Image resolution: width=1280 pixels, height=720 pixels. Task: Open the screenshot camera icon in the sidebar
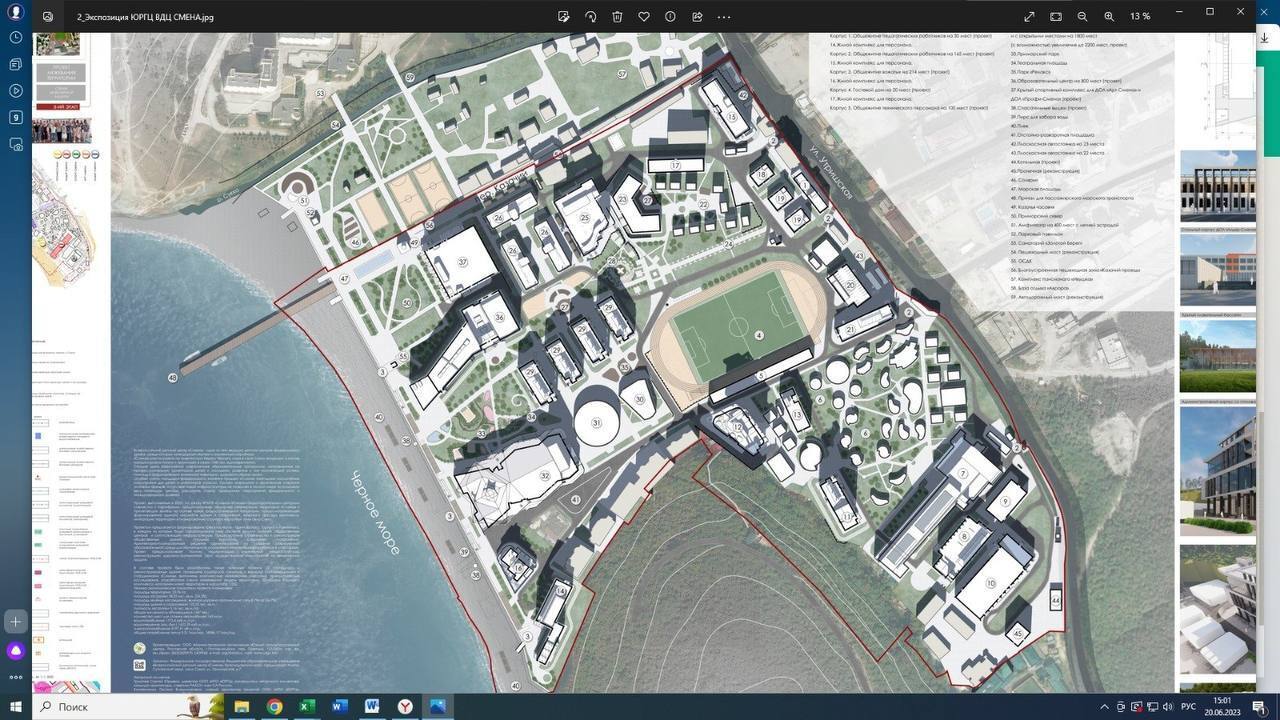(x=16, y=144)
